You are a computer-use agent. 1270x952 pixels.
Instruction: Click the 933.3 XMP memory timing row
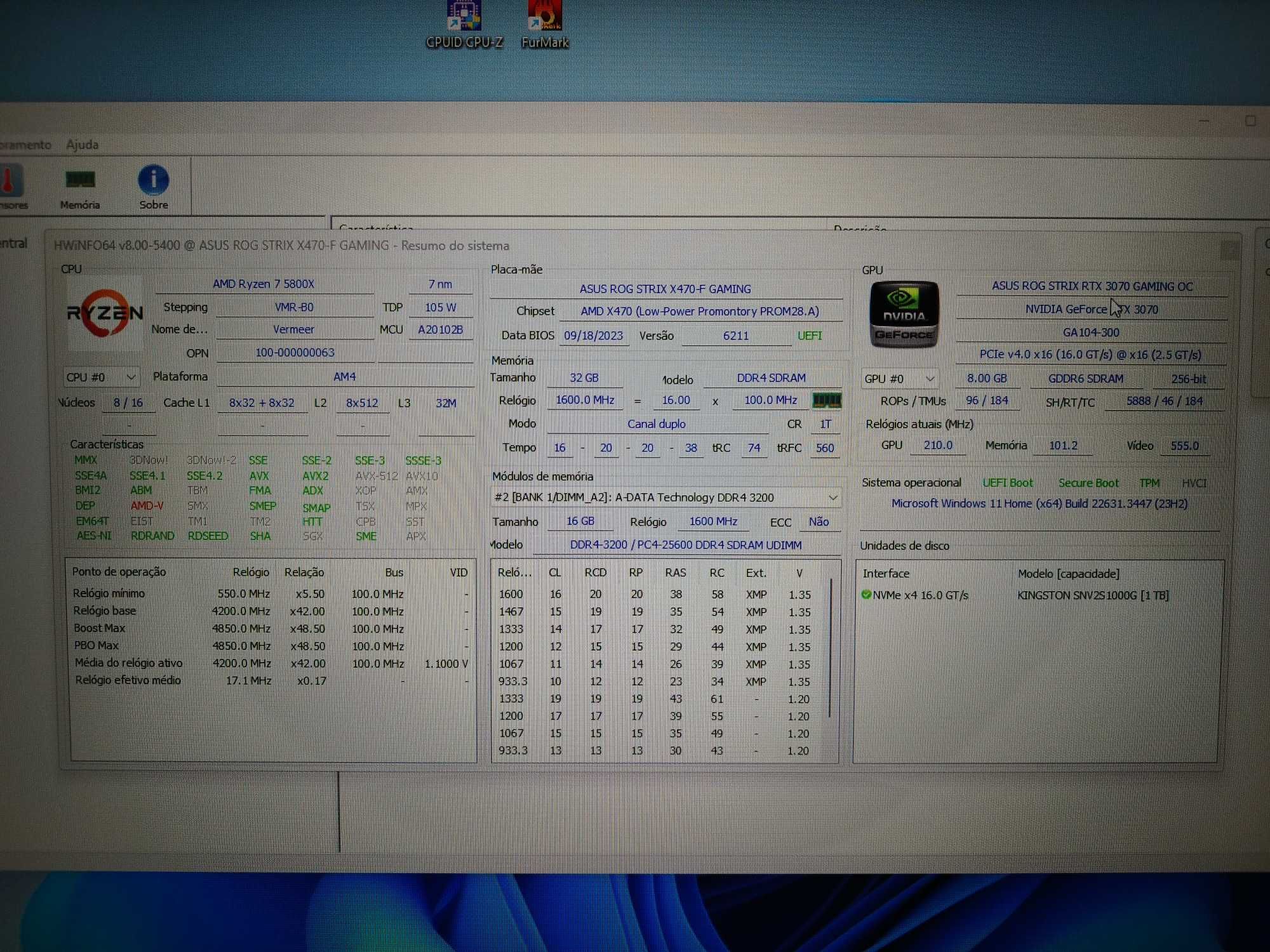656,682
